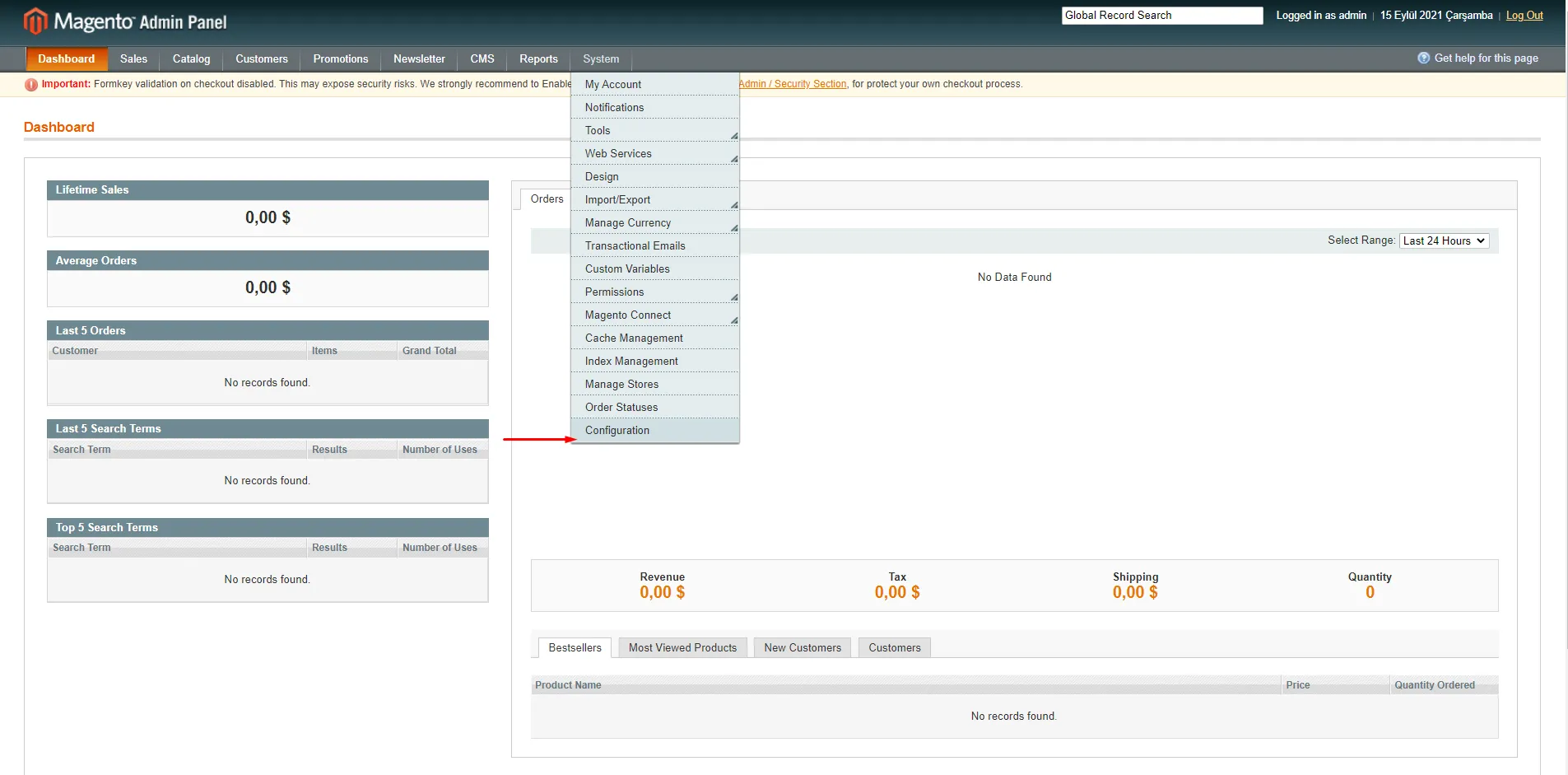Image resolution: width=1568 pixels, height=775 pixels.
Task: Open Manage Stores menu item
Action: [x=621, y=385]
